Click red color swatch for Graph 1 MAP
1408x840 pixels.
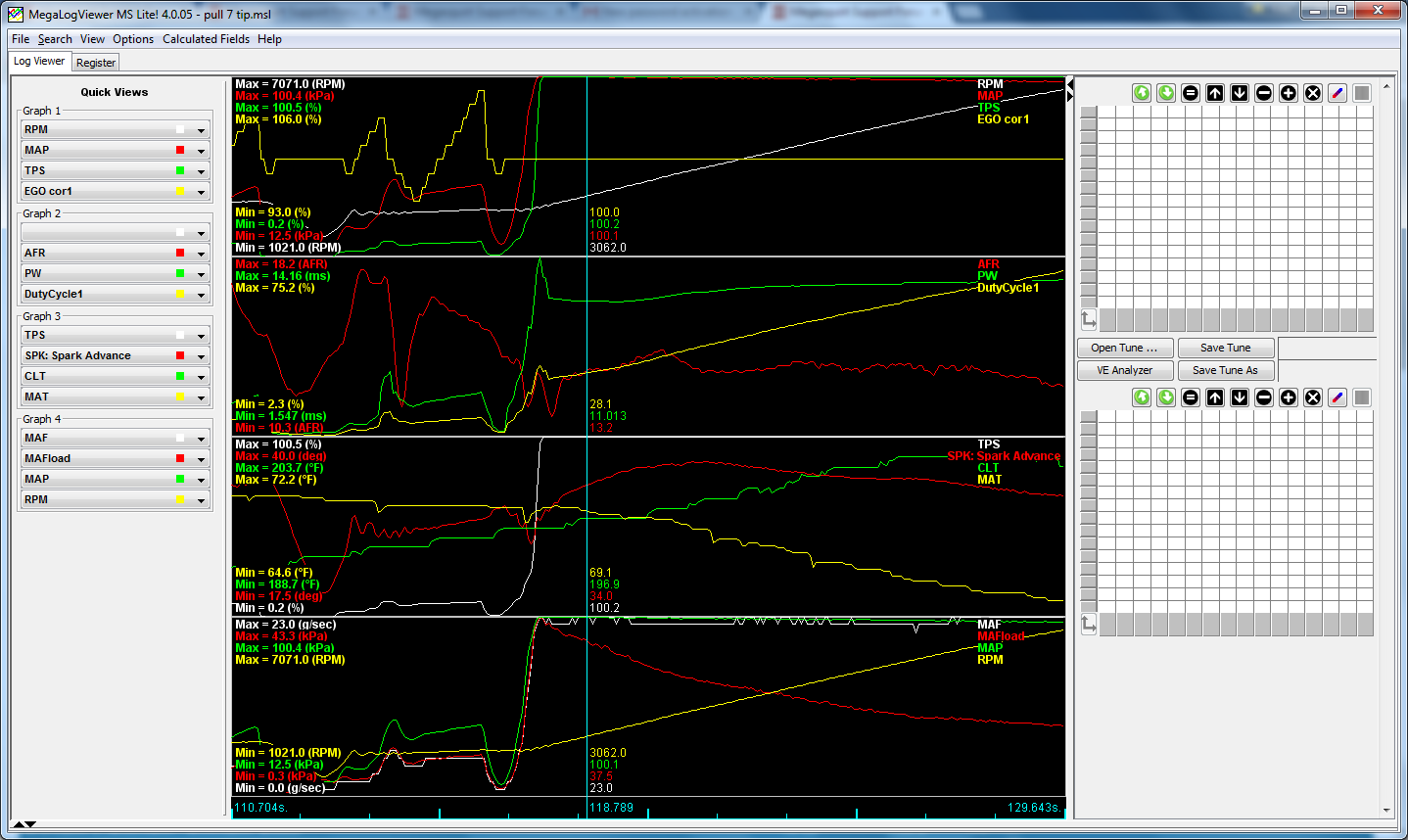tap(180, 150)
